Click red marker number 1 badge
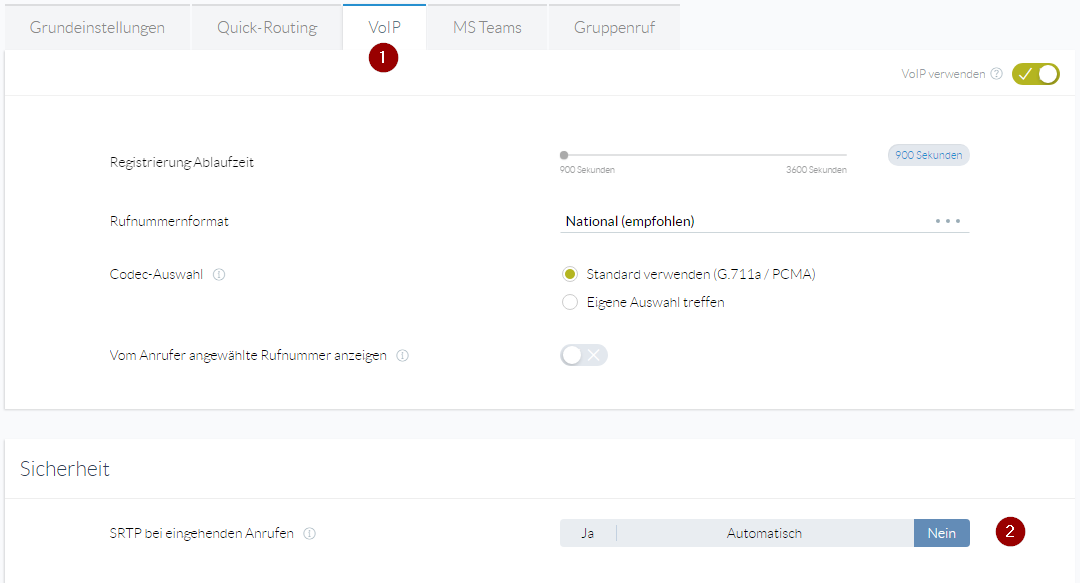 383,57
